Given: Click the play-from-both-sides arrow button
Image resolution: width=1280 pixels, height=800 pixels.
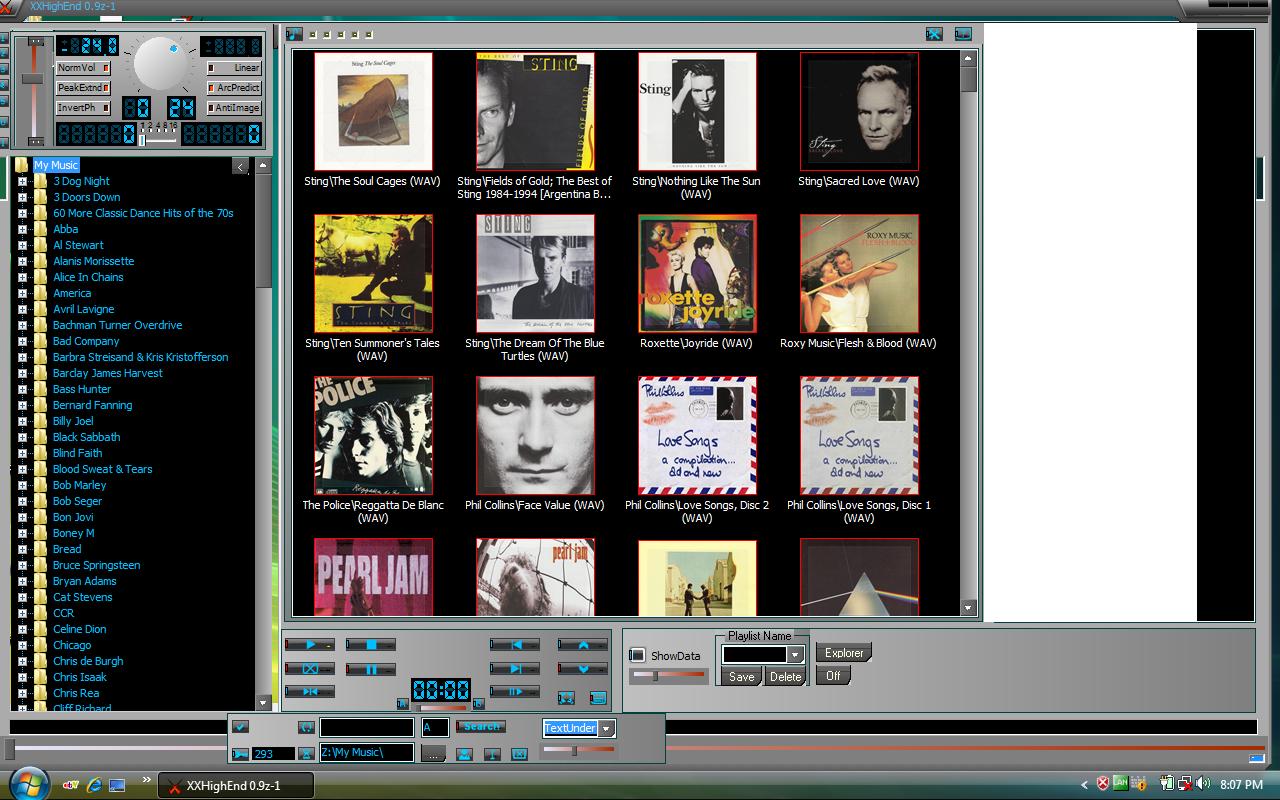Looking at the screenshot, I should coord(310,692).
